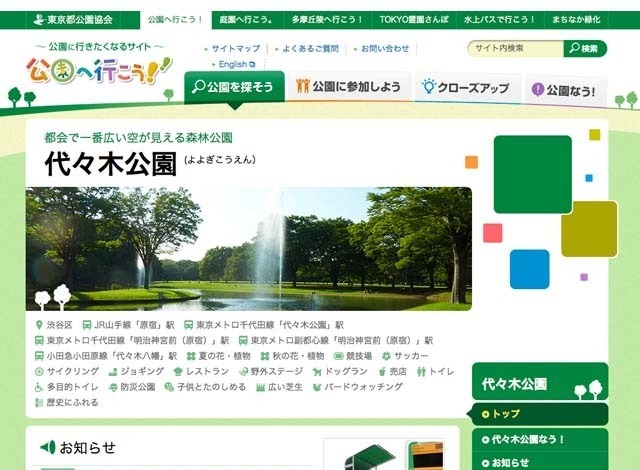This screenshot has width=640, height=470.
Task: Click the 小田急小田原線「代々木八幡」駅 tag
Action: (x=106, y=356)
